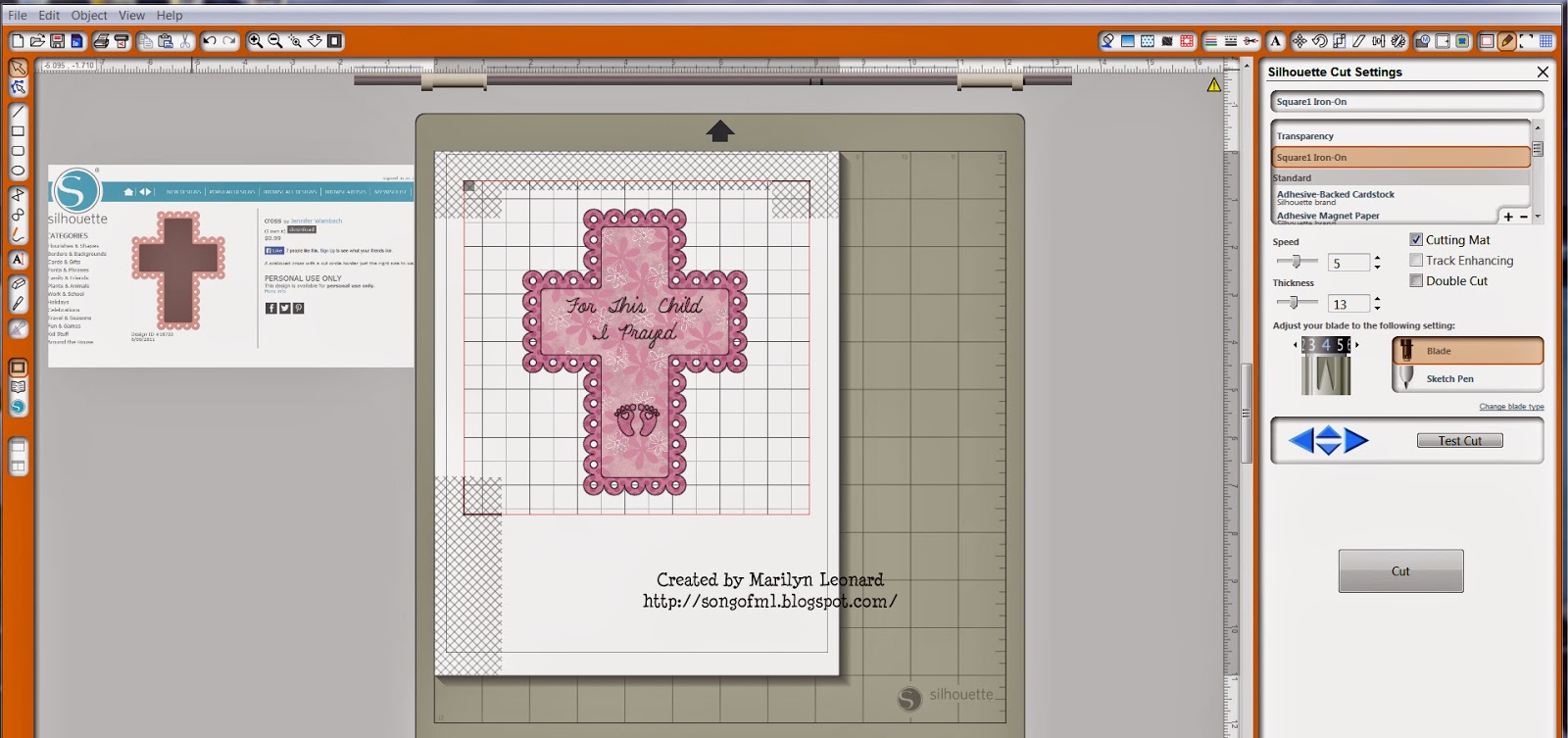
Task: Open a file from folder icon
Action: click(x=37, y=41)
